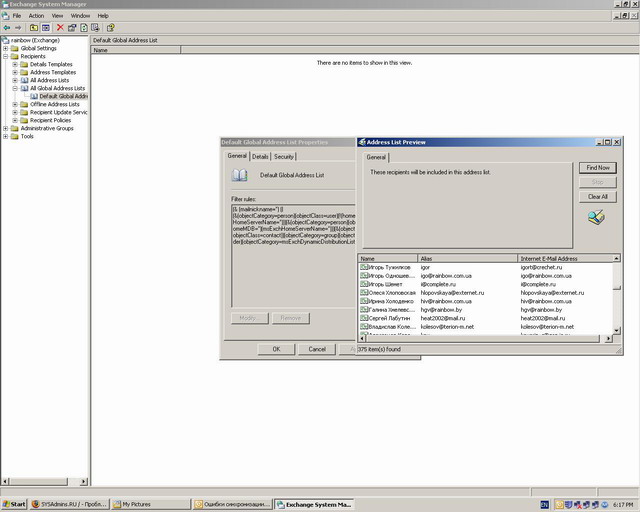
Task: Expand the Administrative Groups node
Action: coord(6,128)
